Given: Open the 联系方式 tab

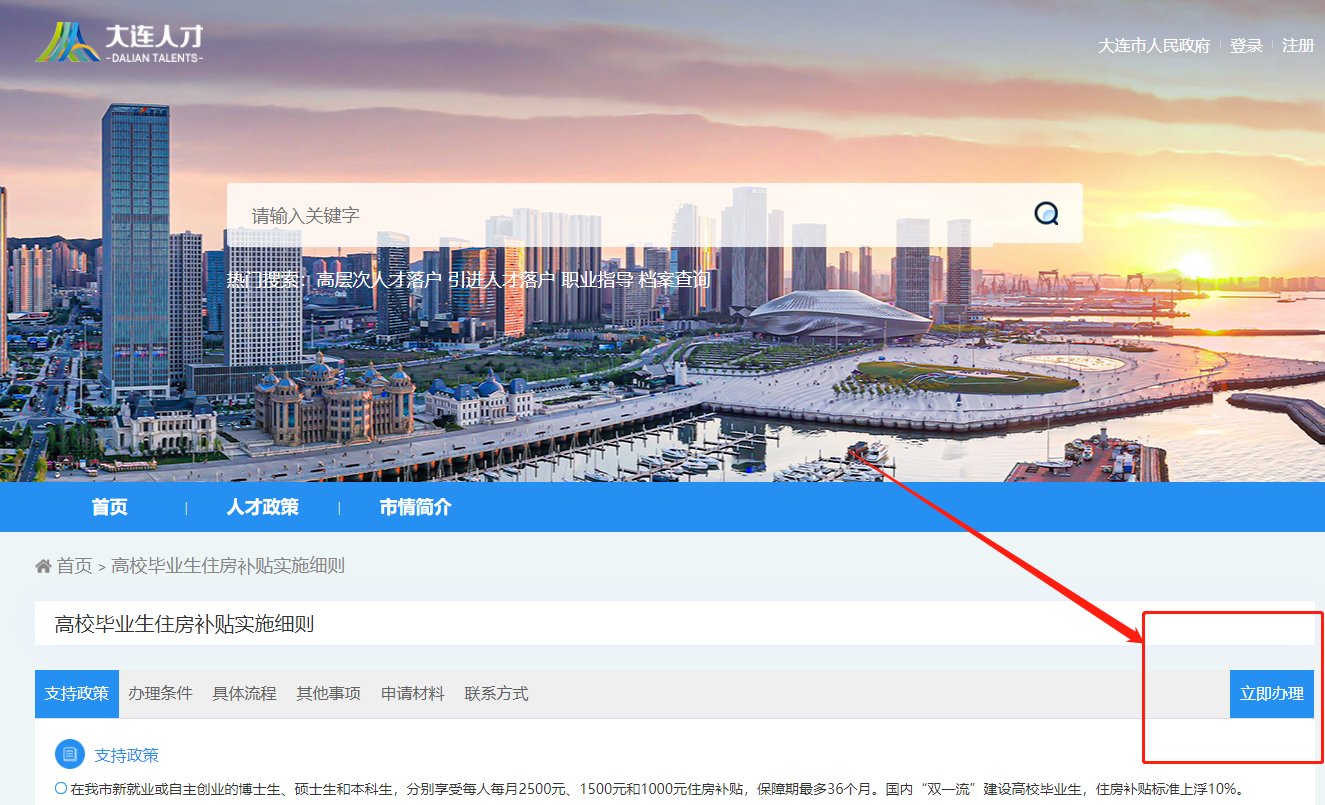Looking at the screenshot, I should click(x=496, y=693).
